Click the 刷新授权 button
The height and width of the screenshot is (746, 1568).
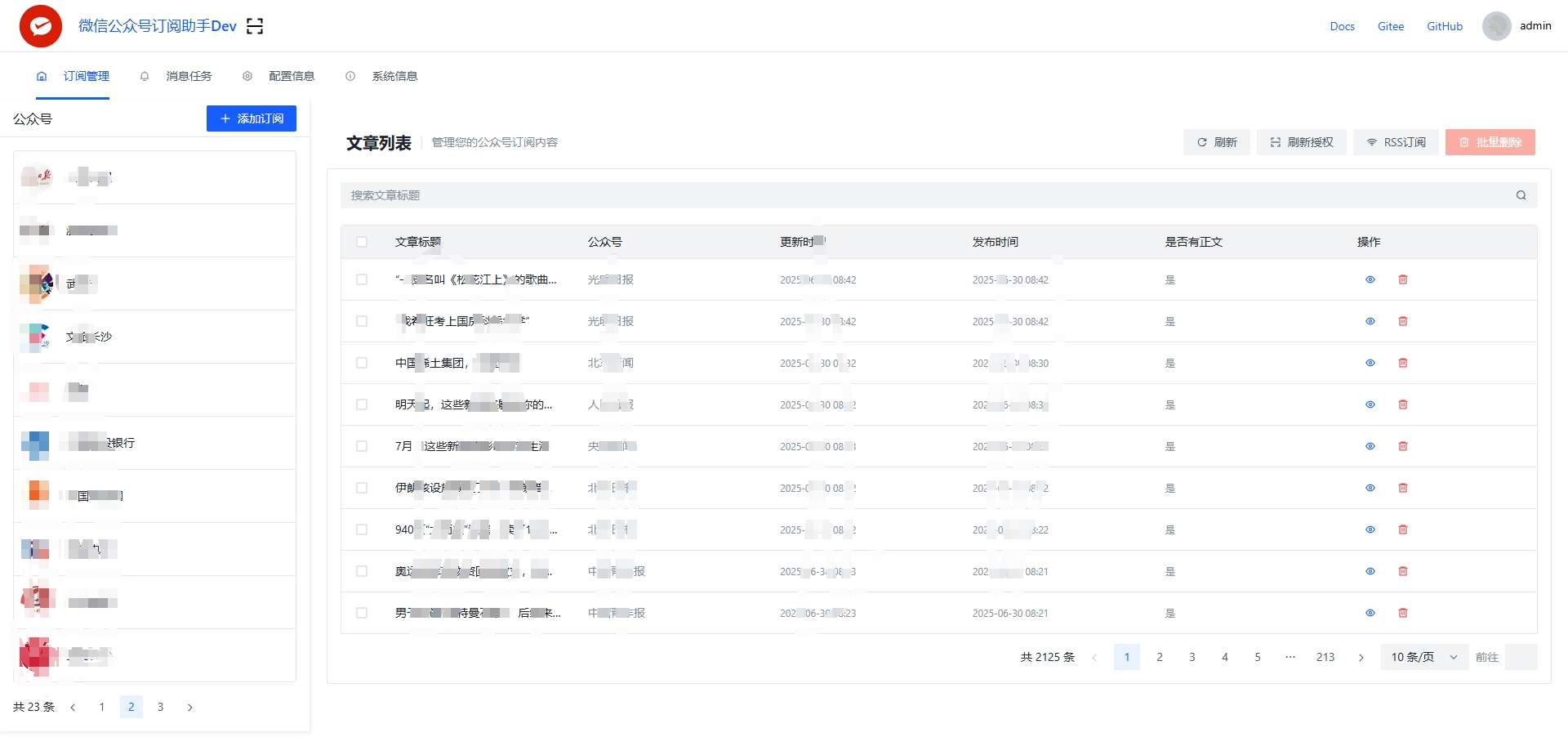[1302, 142]
